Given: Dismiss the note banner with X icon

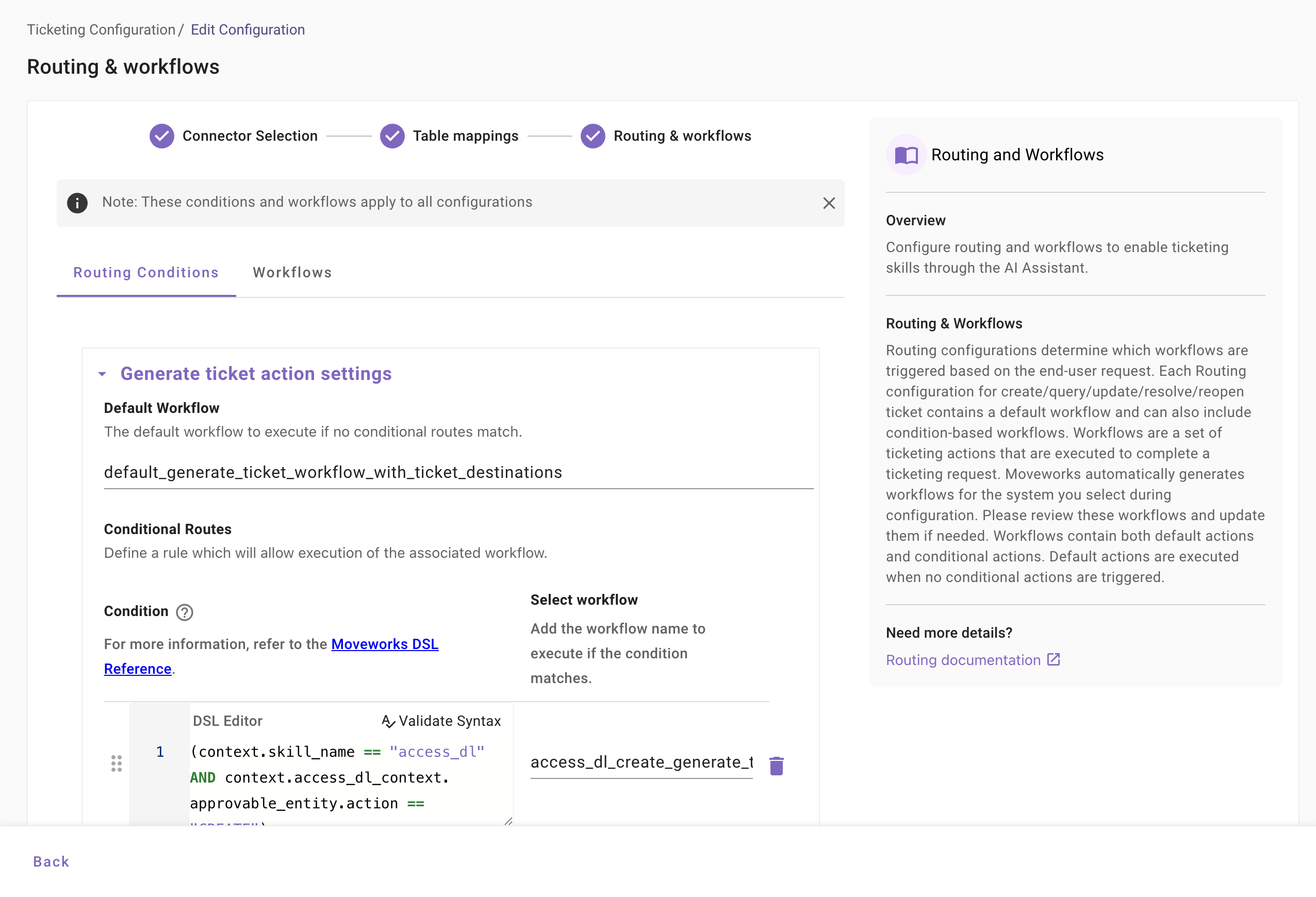Looking at the screenshot, I should (x=829, y=203).
